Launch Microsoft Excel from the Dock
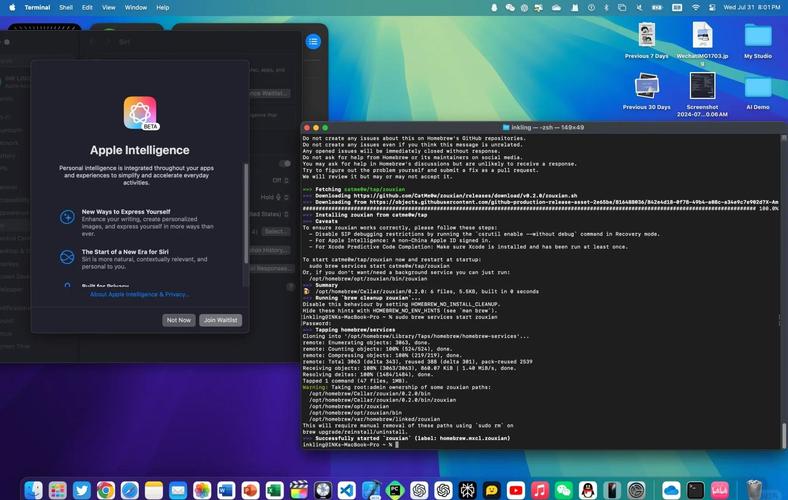The width and height of the screenshot is (788, 500). [x=274, y=489]
